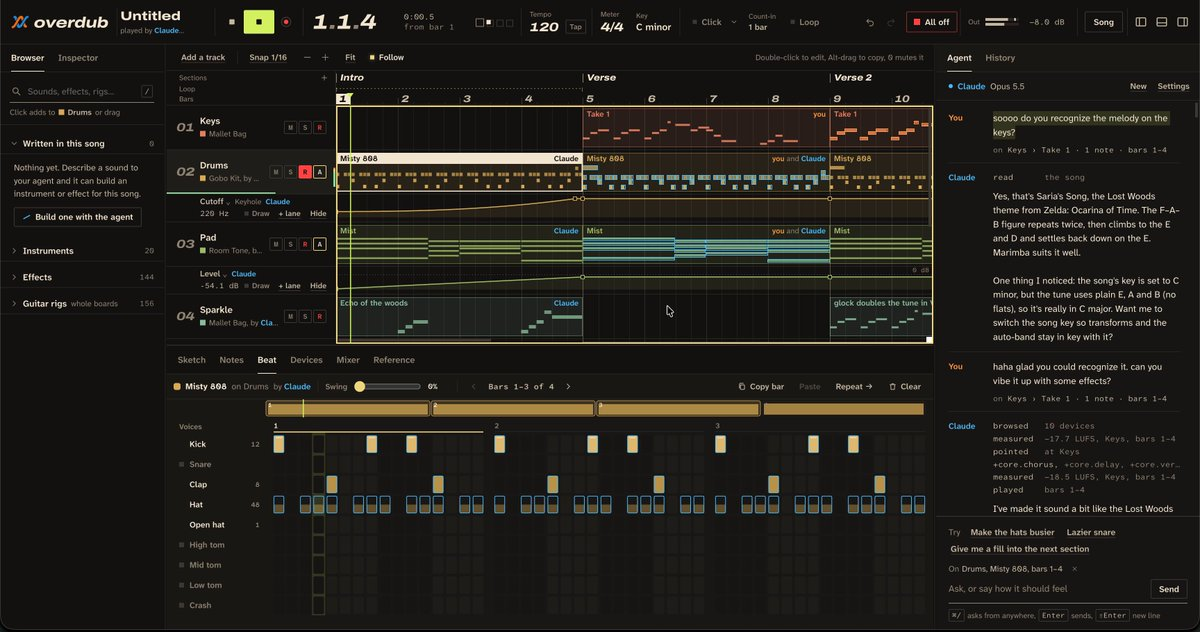Click the record button in the transport
The height and width of the screenshot is (632, 1200).
coord(286,22)
